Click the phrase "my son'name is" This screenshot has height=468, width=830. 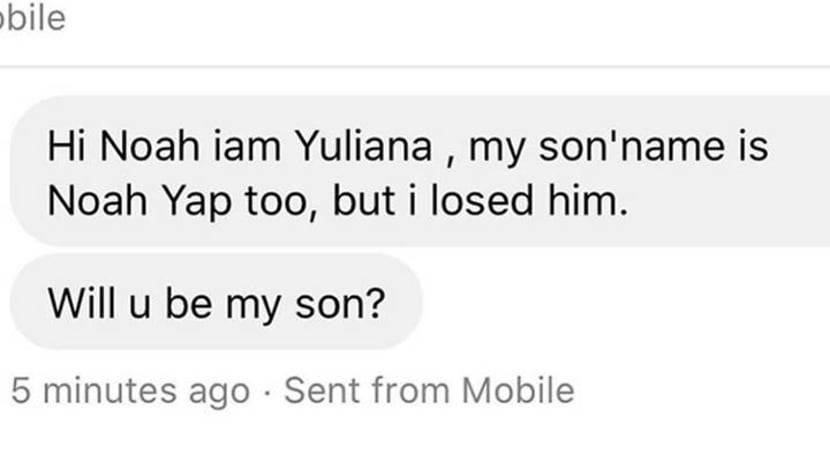tap(618, 149)
